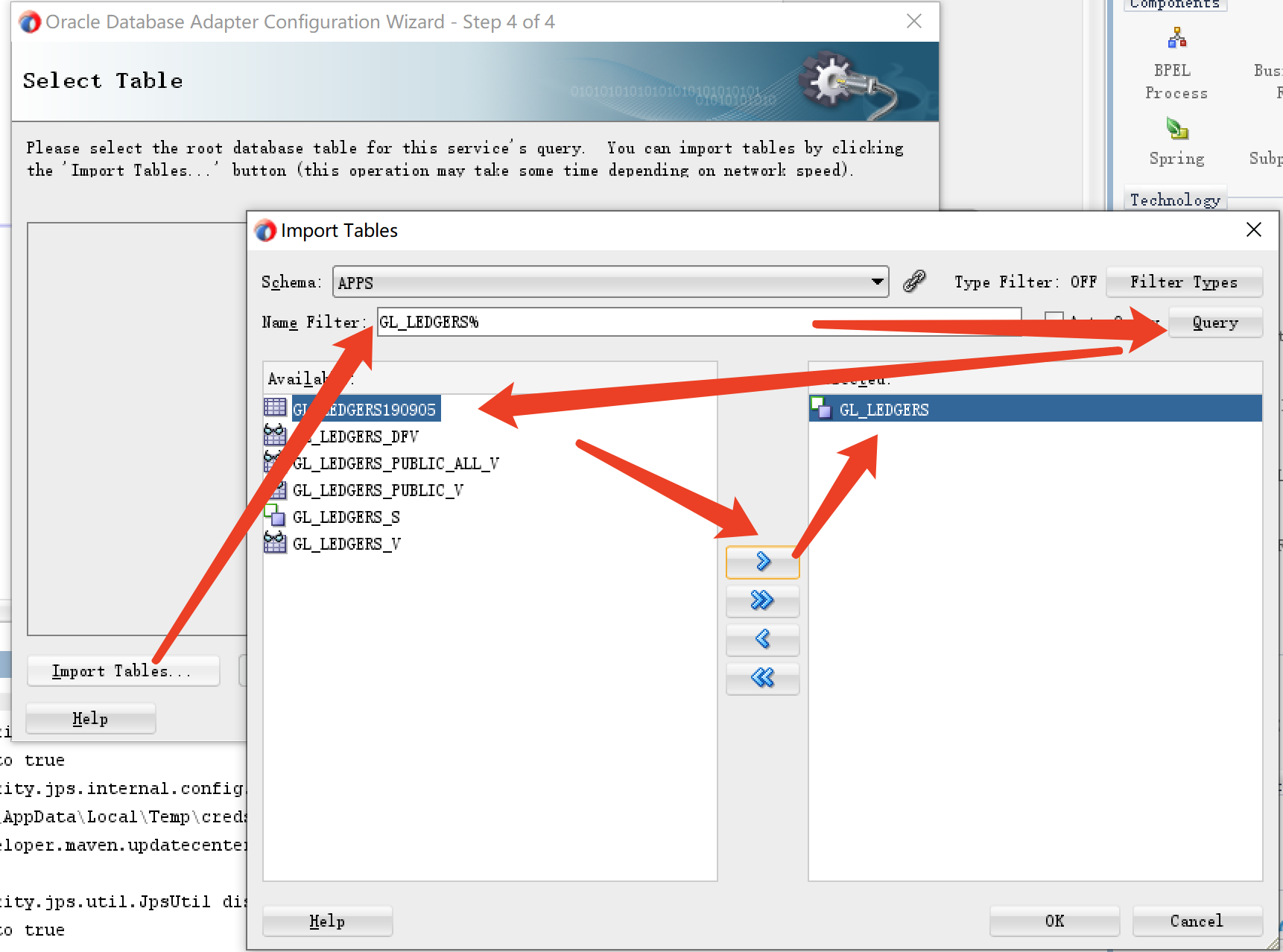Click OK in Import Tables dialog

click(x=1054, y=921)
